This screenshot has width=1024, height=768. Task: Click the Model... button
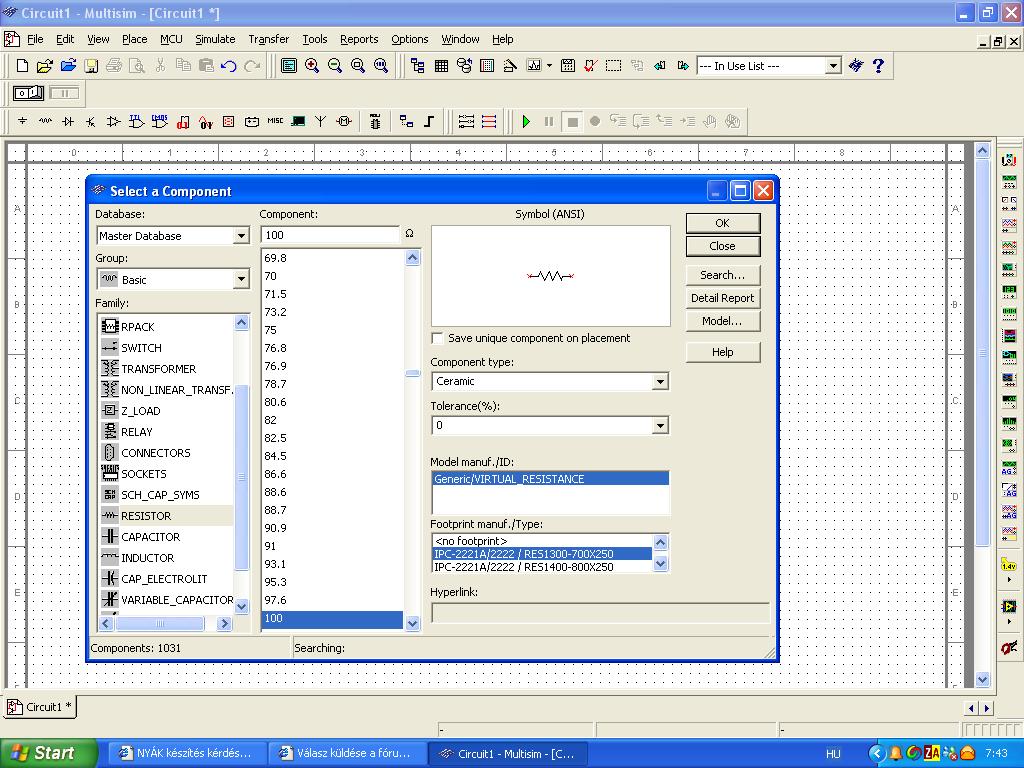pos(723,321)
